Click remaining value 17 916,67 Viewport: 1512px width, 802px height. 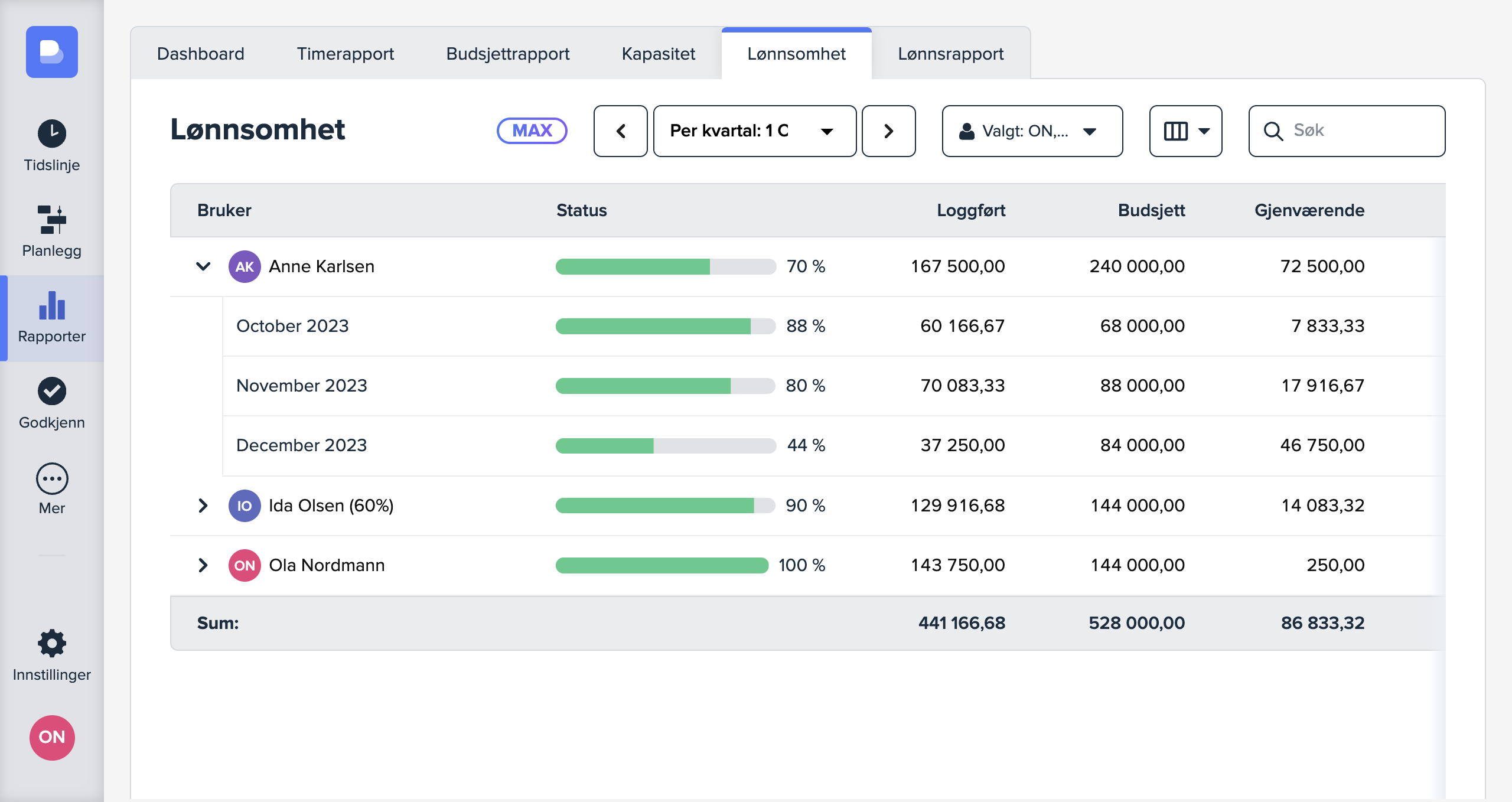click(1322, 386)
